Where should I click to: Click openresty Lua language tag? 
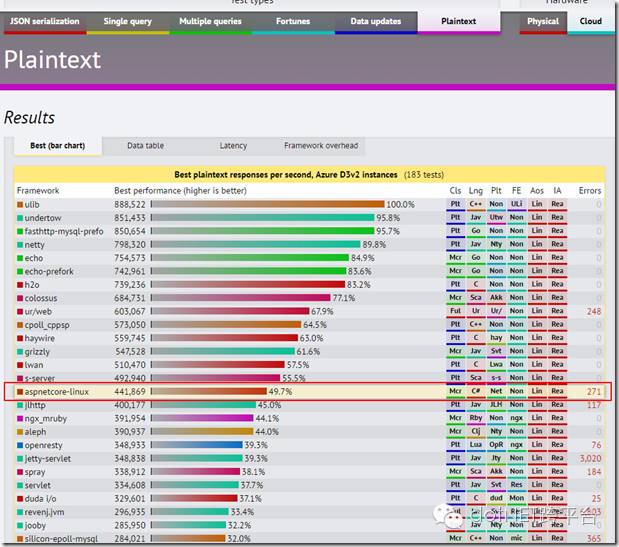point(476,445)
